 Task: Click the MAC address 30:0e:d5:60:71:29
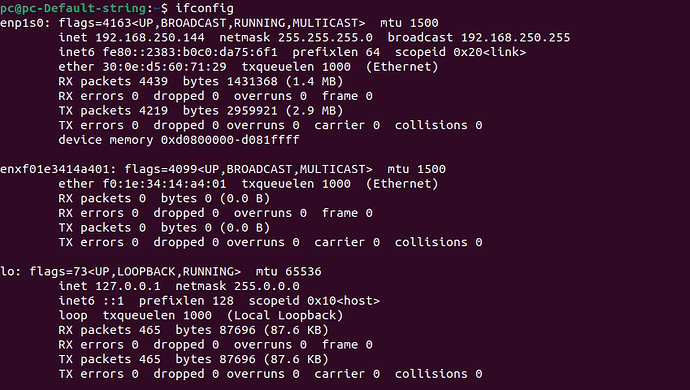click(164, 67)
